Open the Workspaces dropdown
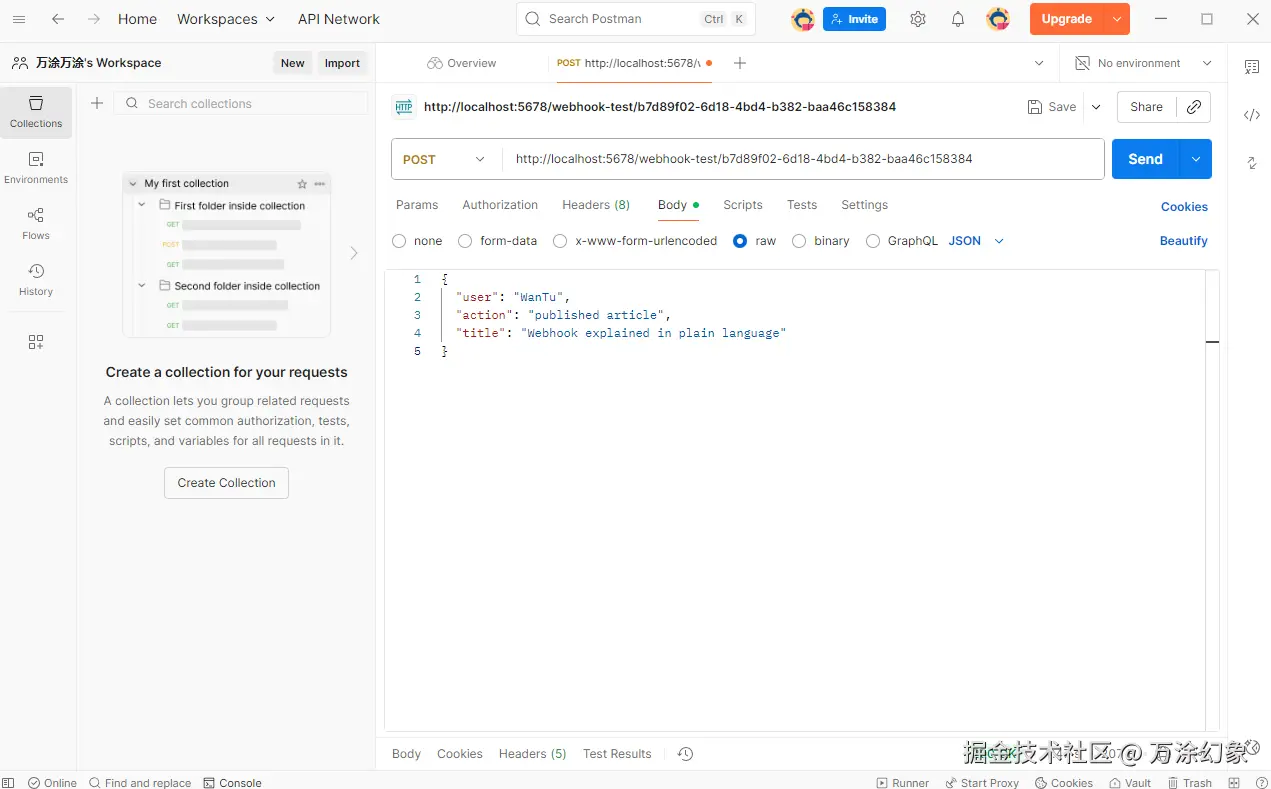1271x789 pixels. tap(225, 19)
